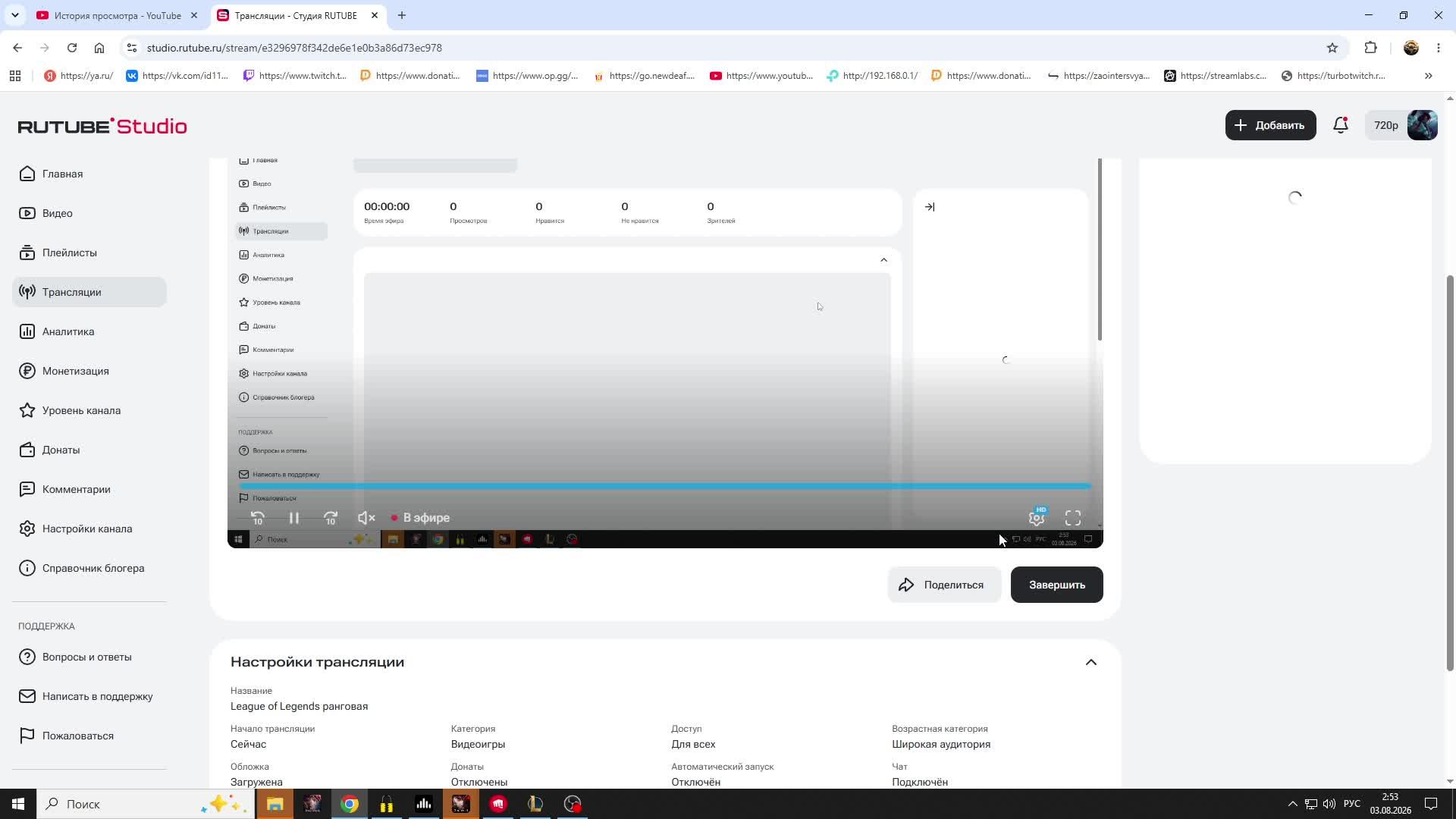Image resolution: width=1456 pixels, height=819 pixels.
Task: Open the Видео section
Action: (x=89, y=213)
